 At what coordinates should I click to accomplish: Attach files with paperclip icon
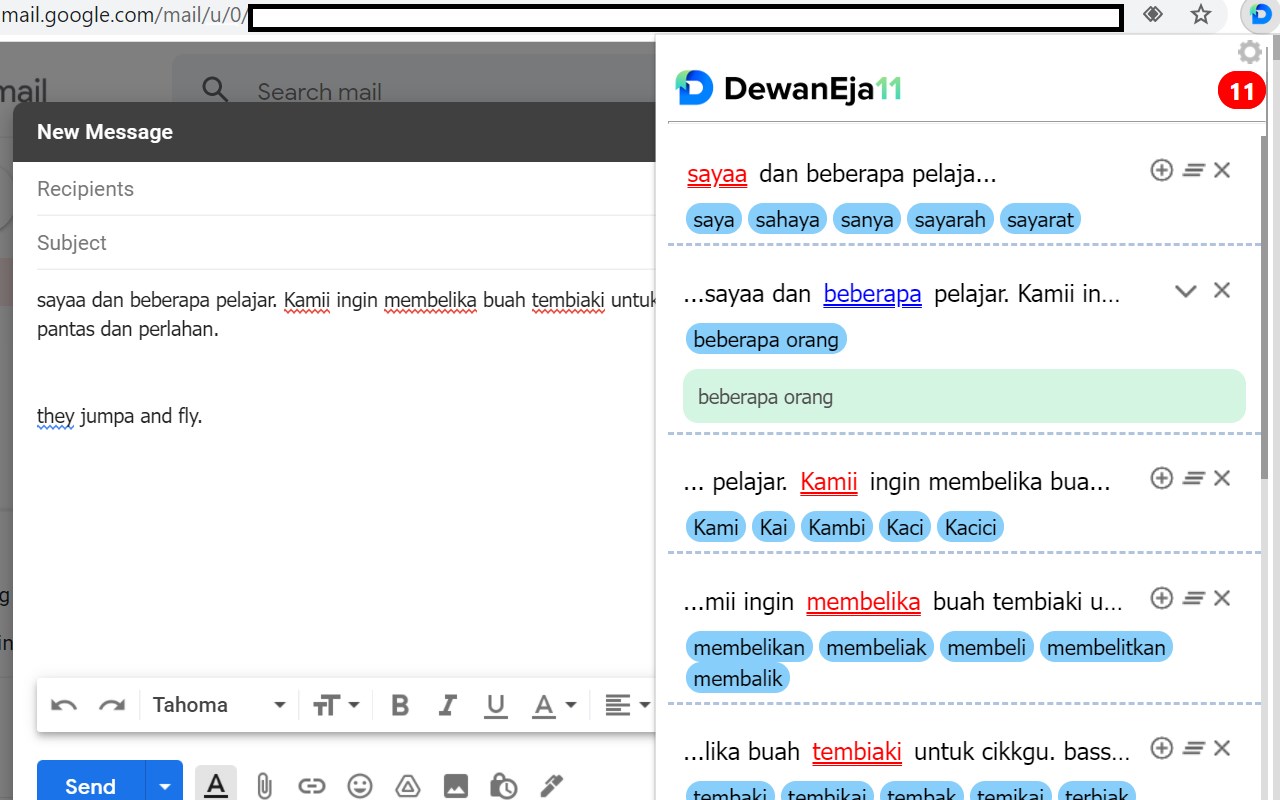pyautogui.click(x=264, y=786)
